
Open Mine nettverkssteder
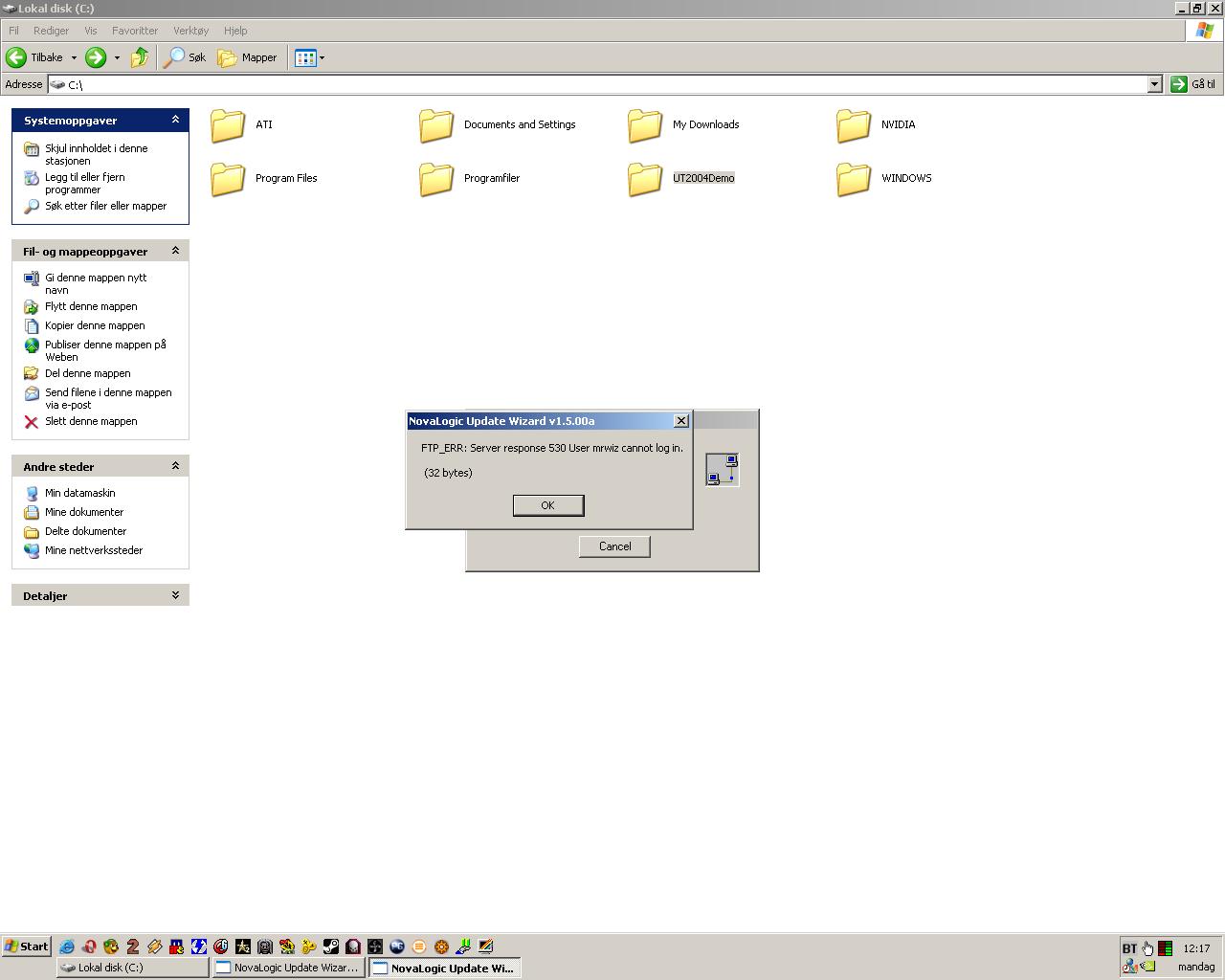point(94,550)
